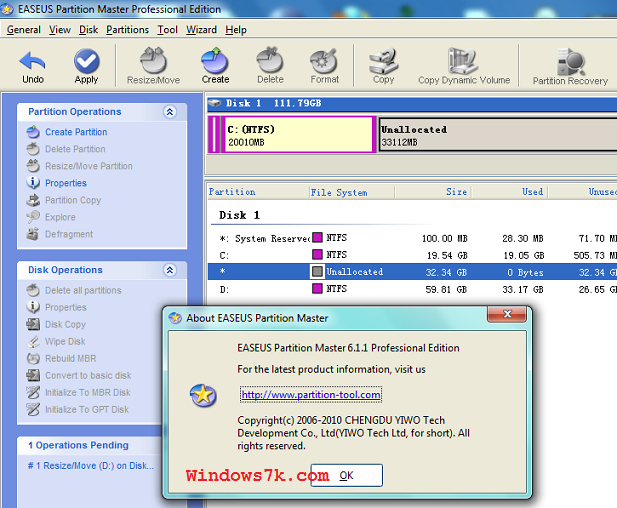Open the View menu
Viewport: 617px width, 508px height.
coord(60,30)
